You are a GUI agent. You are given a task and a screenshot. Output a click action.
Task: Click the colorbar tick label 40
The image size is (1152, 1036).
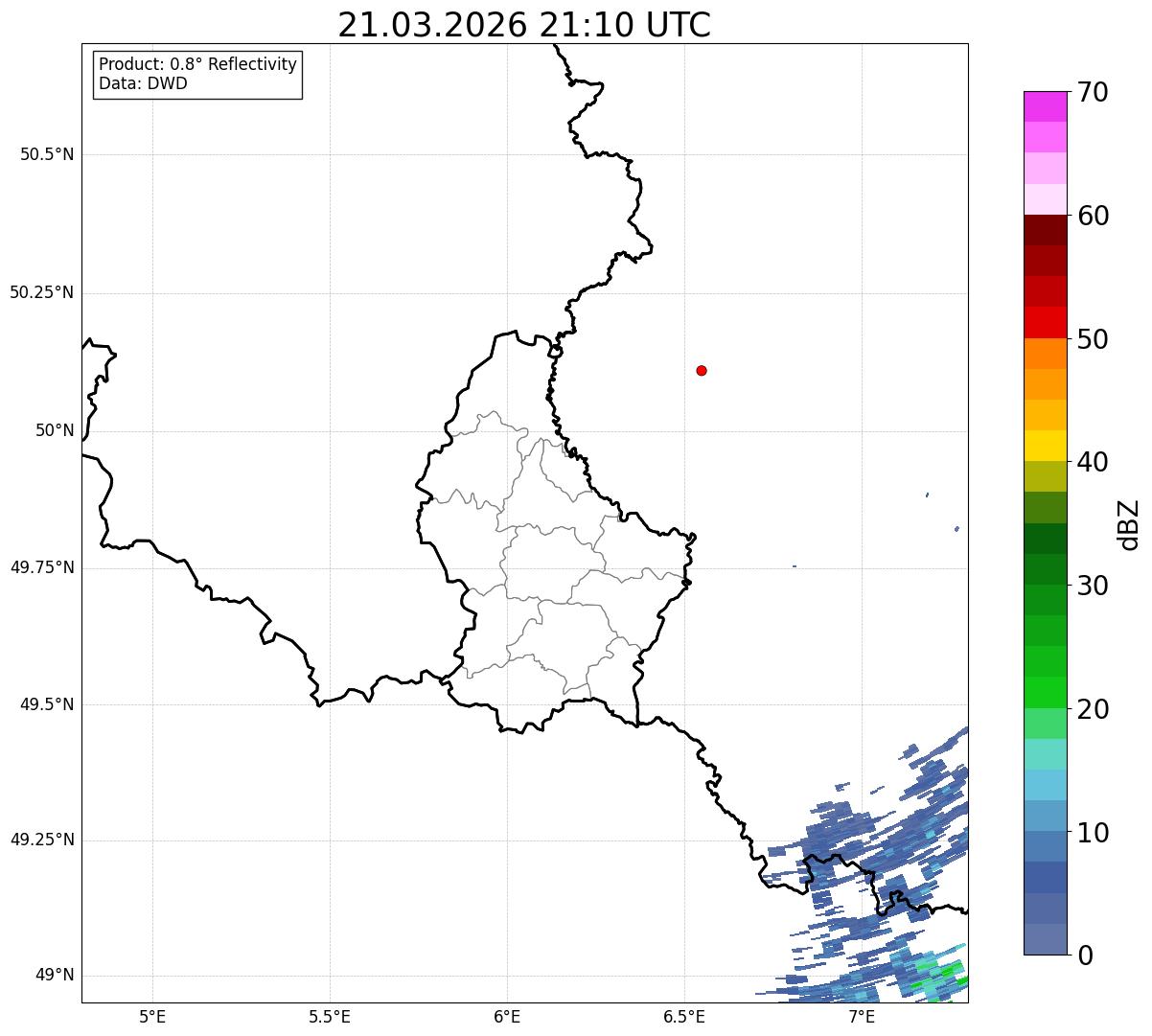(1093, 462)
